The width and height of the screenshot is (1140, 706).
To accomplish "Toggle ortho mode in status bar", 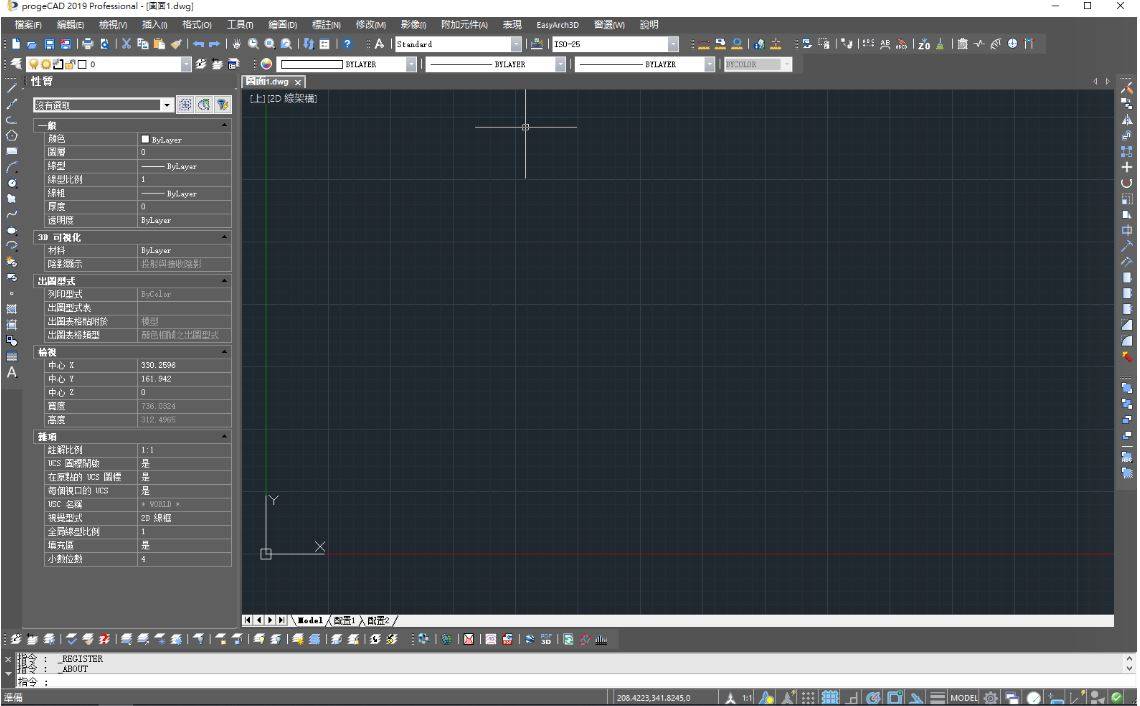I will point(853,697).
